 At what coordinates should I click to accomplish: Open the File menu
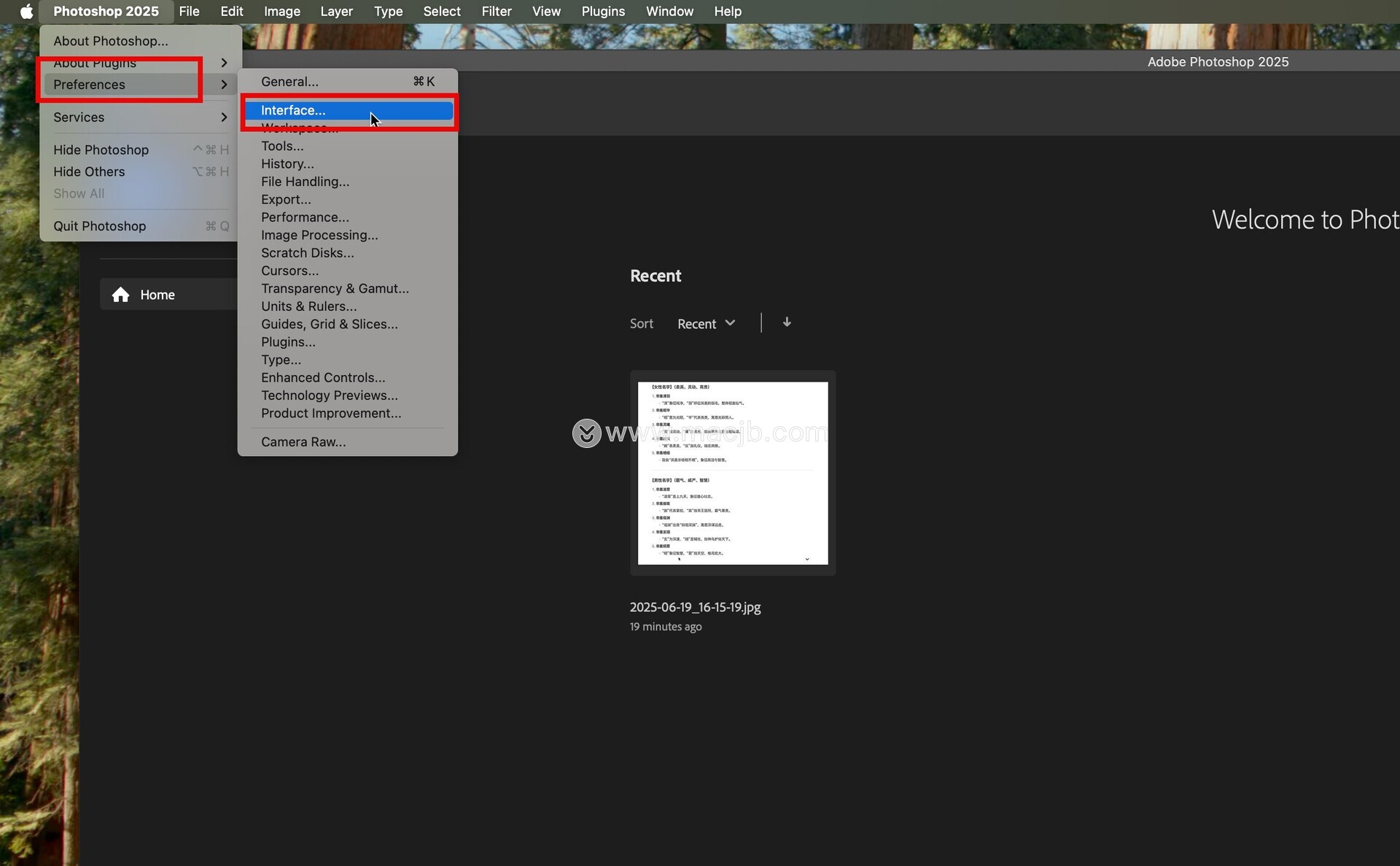pyautogui.click(x=189, y=11)
